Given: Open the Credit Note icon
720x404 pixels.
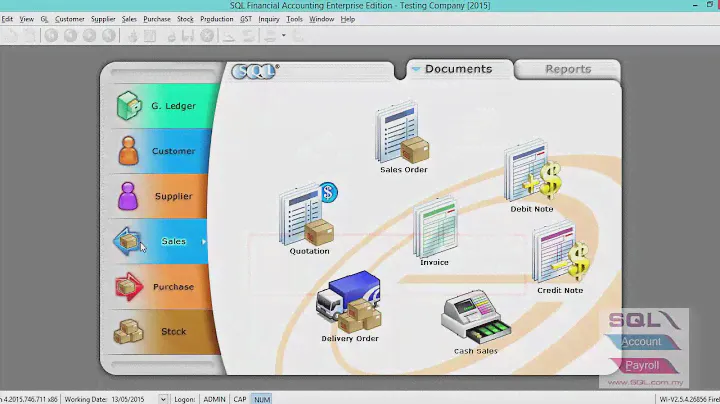Looking at the screenshot, I should [x=559, y=255].
